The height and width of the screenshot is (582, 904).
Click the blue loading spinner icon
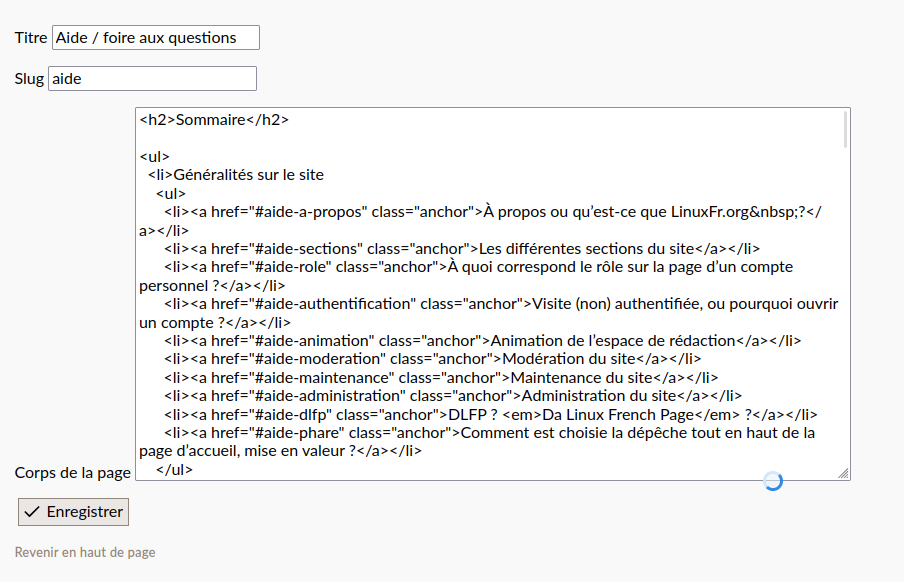pyautogui.click(x=773, y=481)
